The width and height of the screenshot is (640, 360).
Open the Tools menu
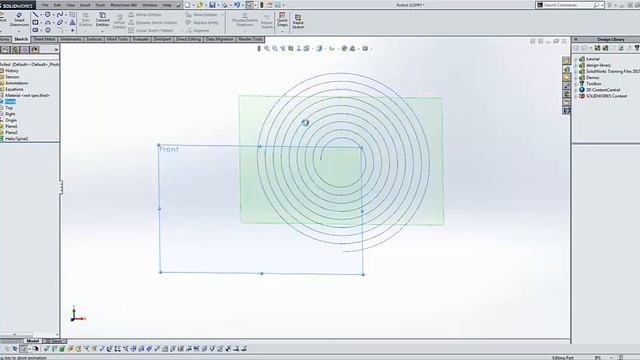100,5
